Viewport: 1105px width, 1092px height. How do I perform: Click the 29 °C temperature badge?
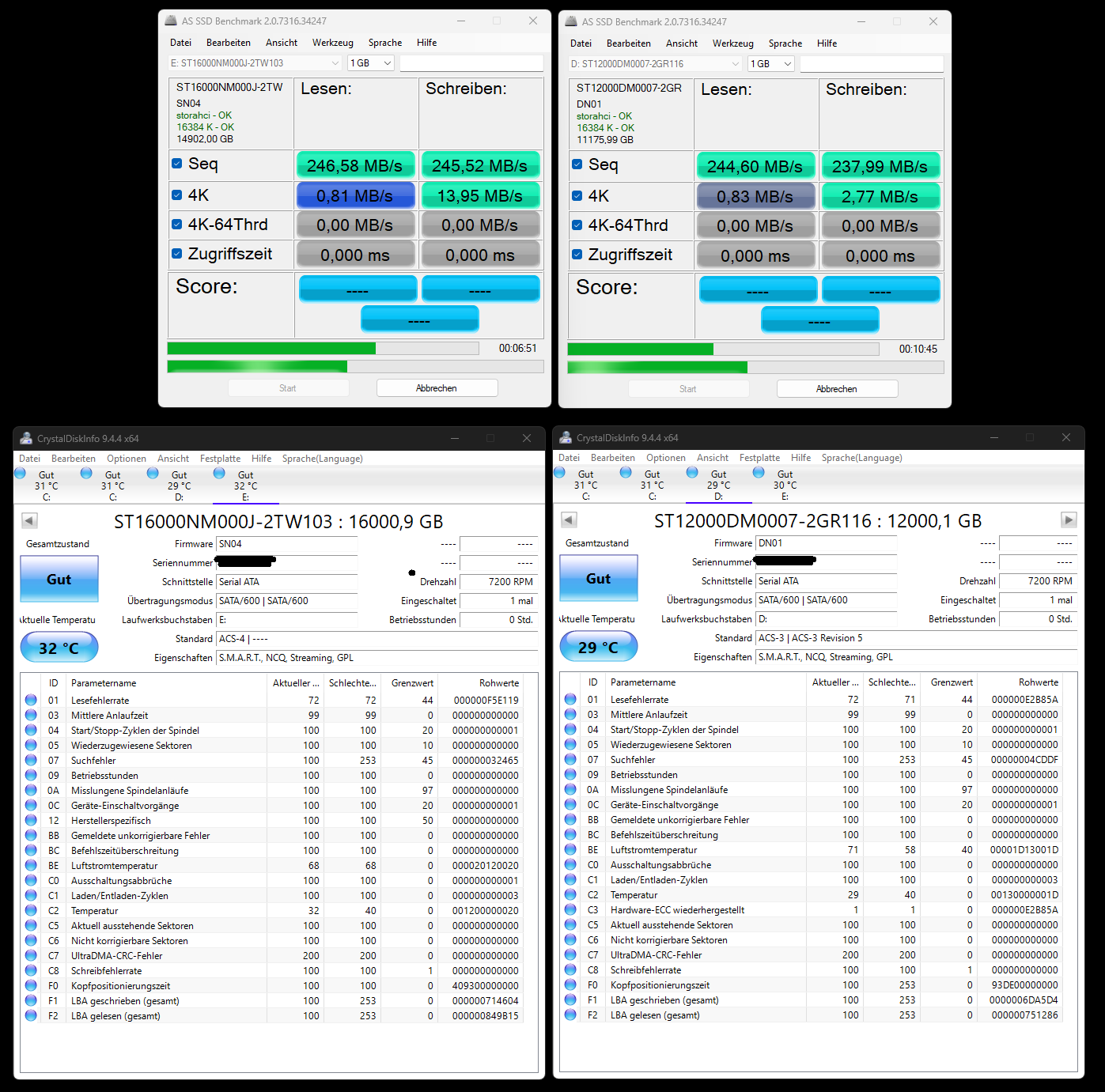598,646
